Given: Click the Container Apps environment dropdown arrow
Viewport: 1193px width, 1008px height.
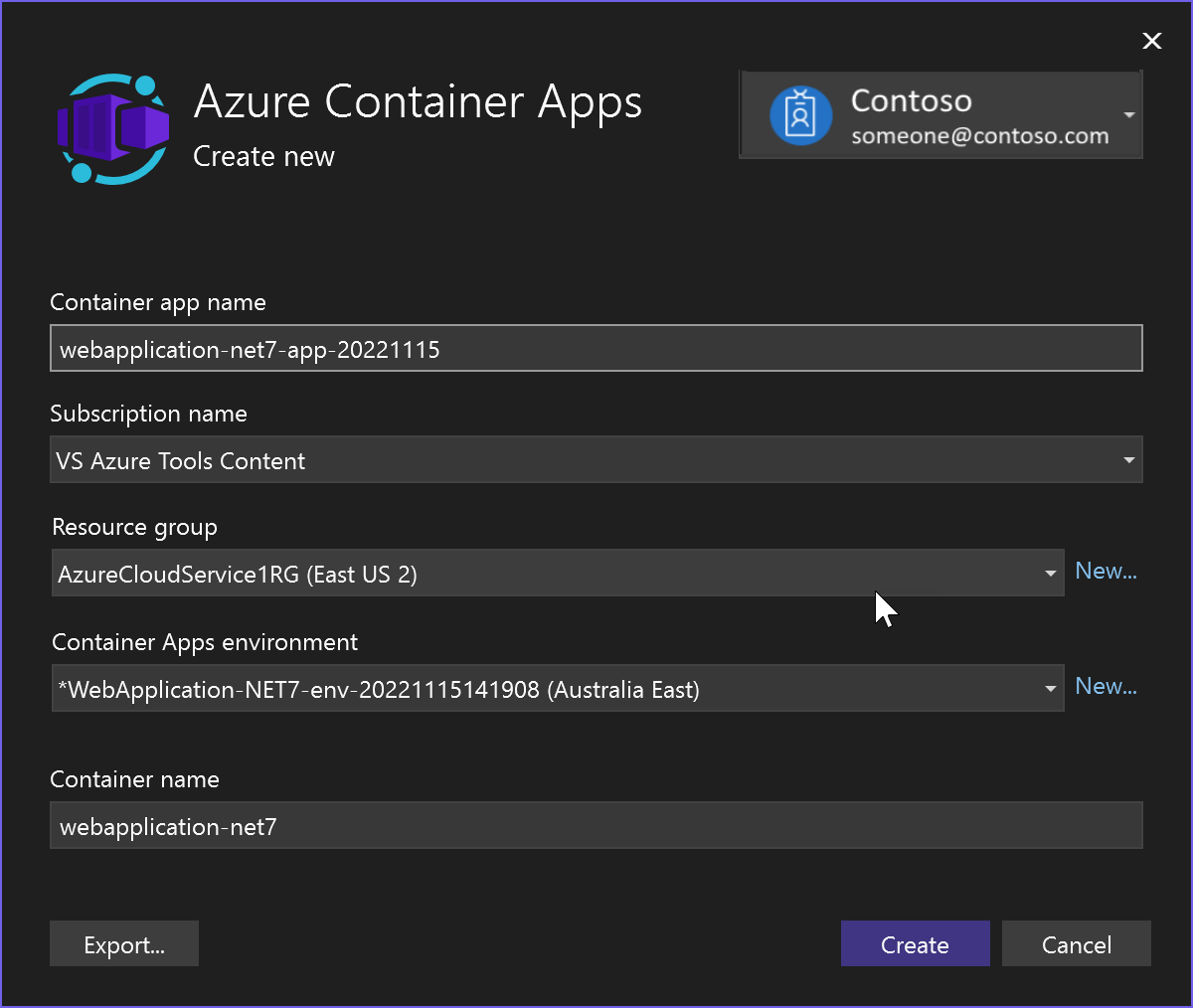Looking at the screenshot, I should point(1051,688).
